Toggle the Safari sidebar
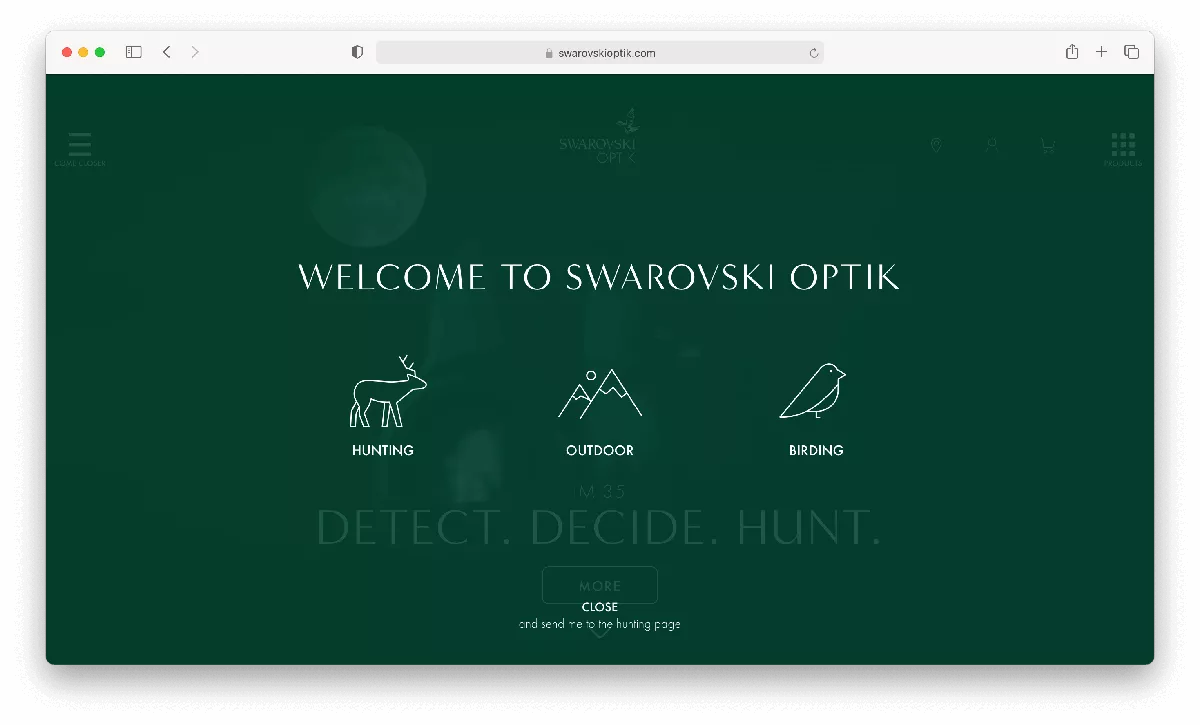 133,52
